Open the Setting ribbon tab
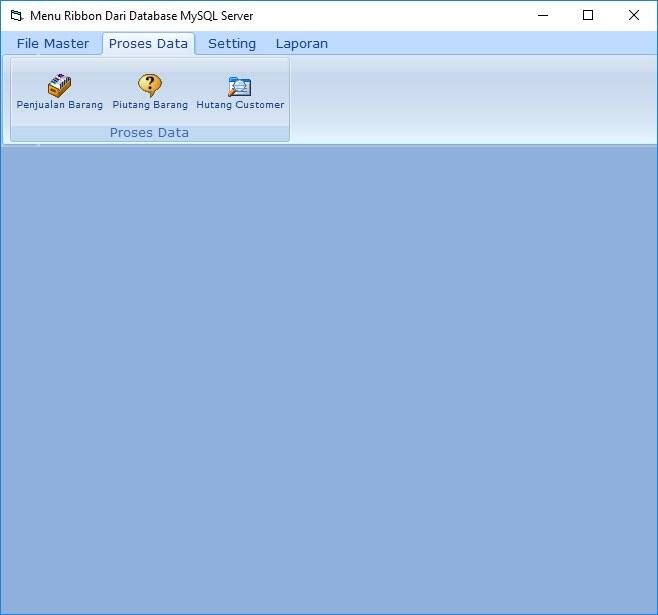658x615 pixels. click(x=232, y=44)
